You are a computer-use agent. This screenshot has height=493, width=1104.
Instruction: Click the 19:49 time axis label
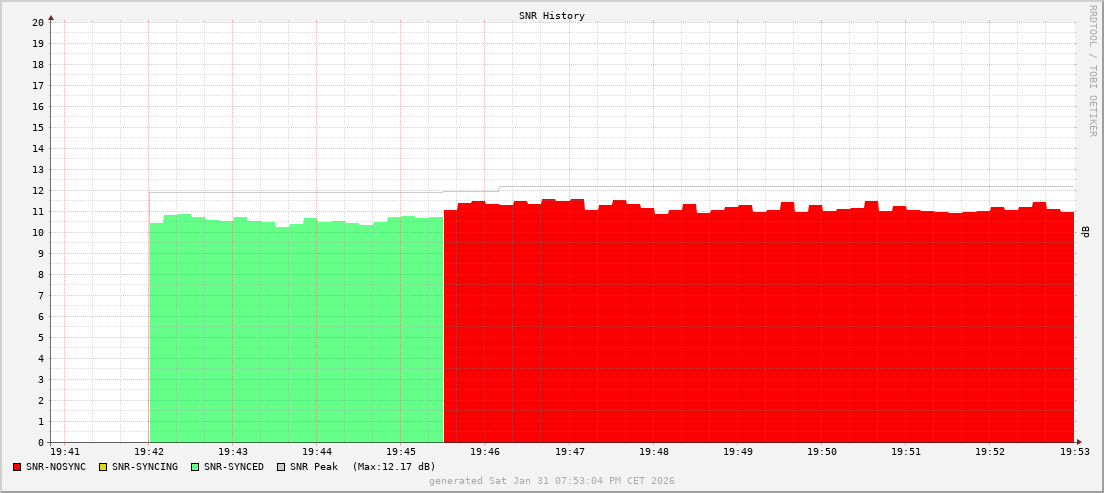(x=737, y=453)
